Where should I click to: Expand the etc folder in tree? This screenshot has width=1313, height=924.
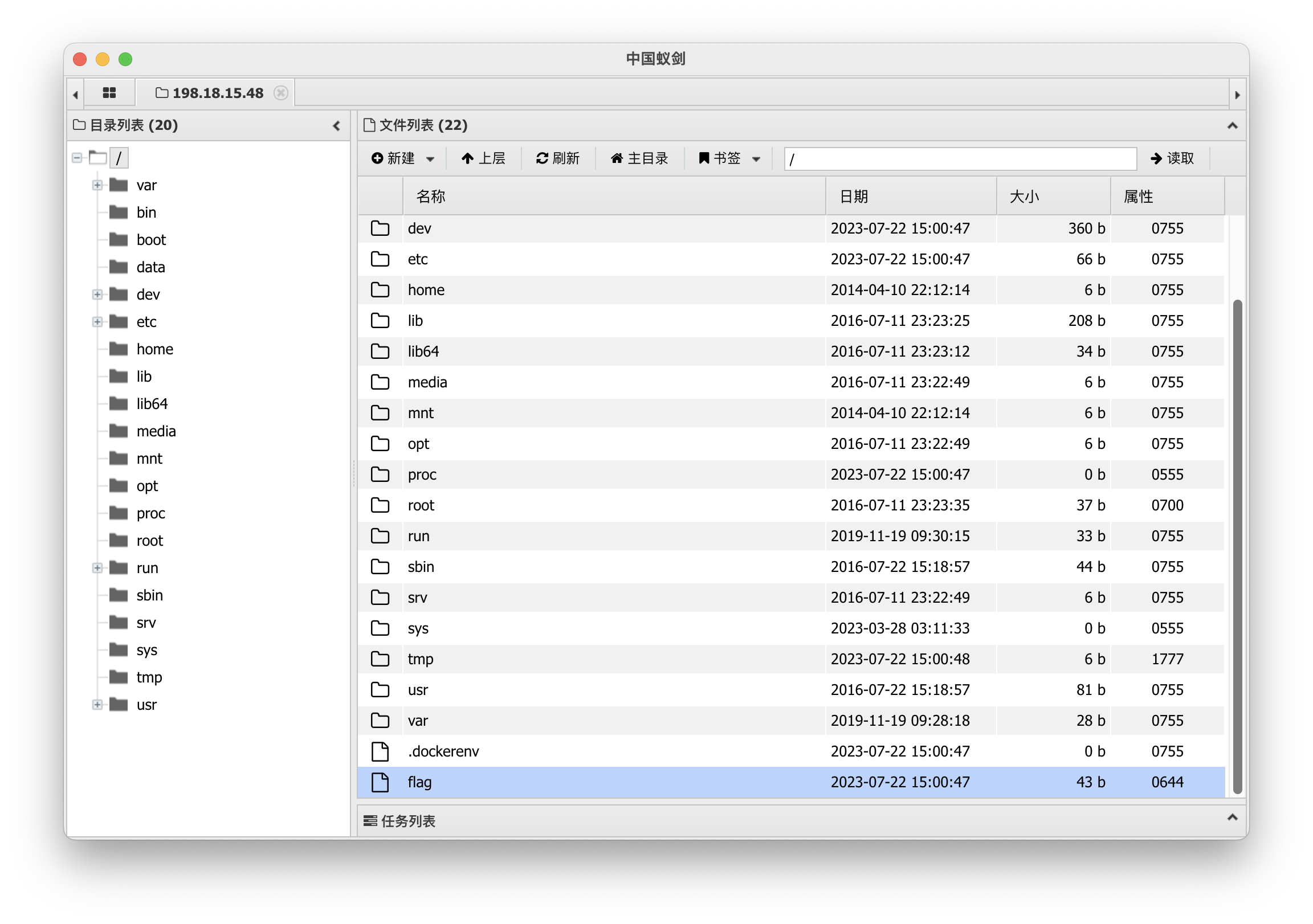(x=97, y=322)
